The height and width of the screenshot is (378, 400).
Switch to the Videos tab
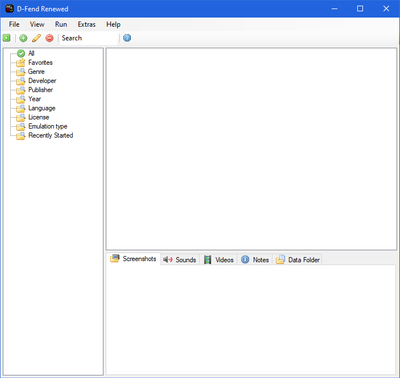[x=218, y=260]
